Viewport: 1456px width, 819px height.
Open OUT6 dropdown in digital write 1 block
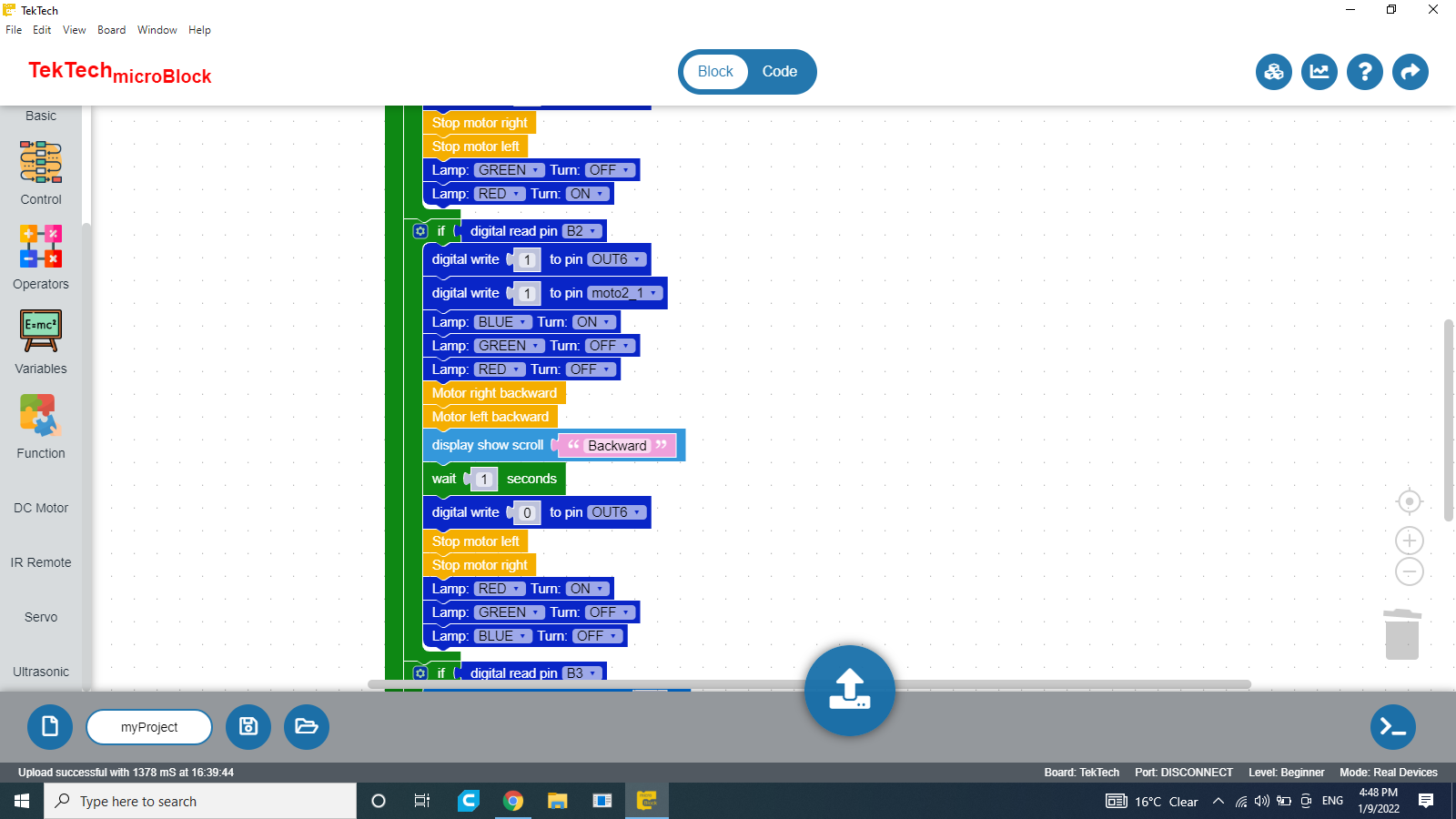617,259
